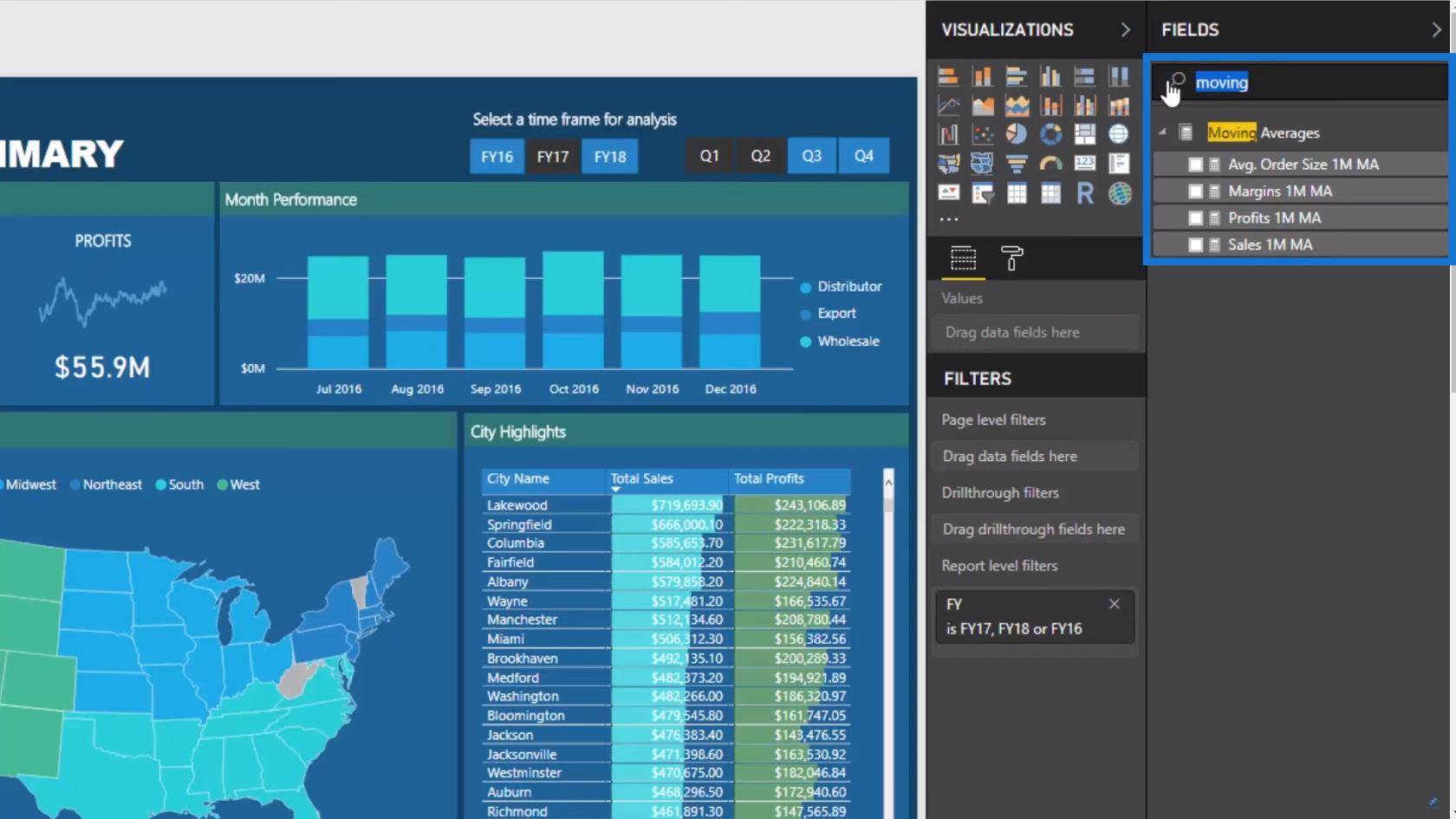Select the Donut chart visual

[1050, 134]
